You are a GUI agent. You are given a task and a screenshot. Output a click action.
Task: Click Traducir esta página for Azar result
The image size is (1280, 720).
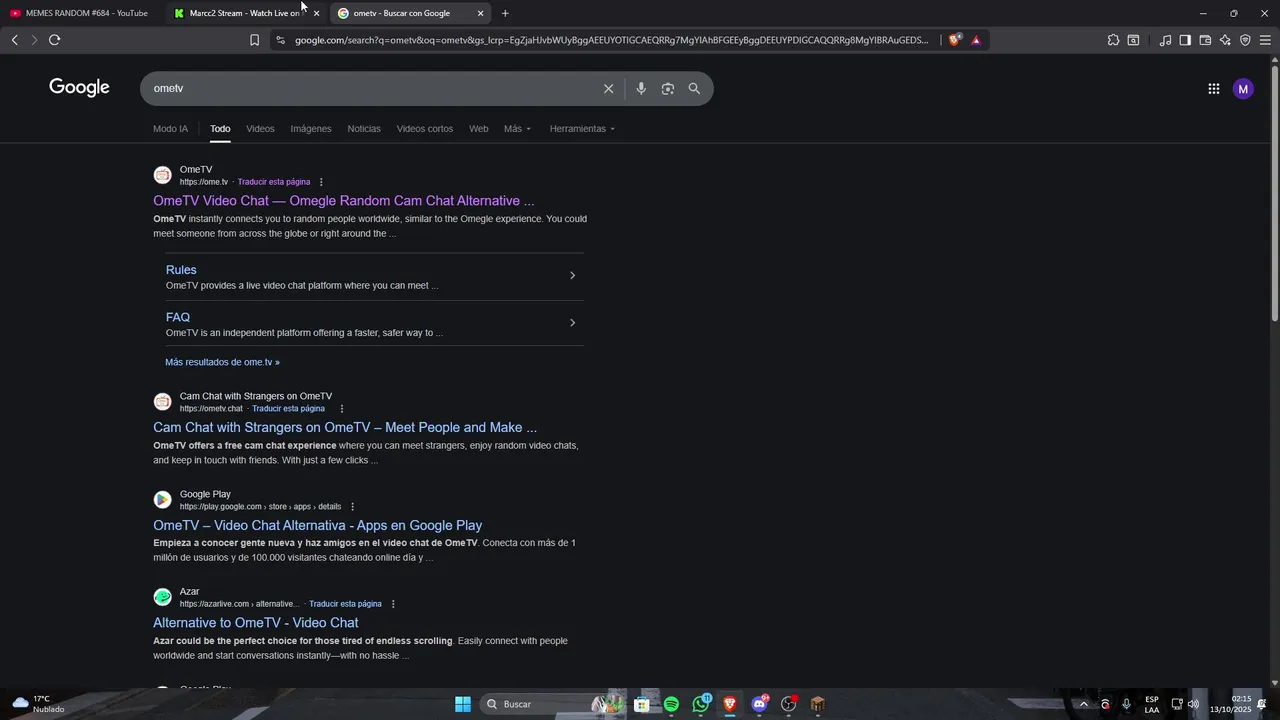(345, 604)
